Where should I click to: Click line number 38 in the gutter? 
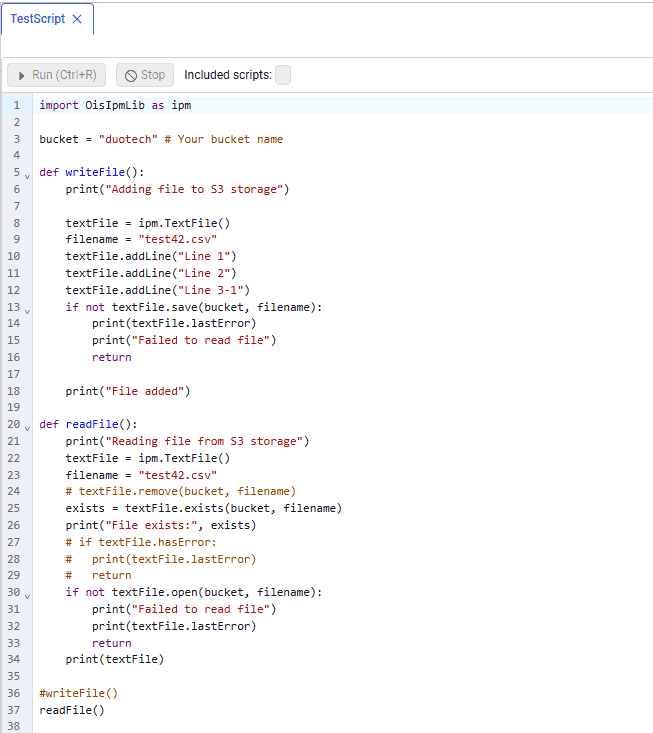point(14,726)
